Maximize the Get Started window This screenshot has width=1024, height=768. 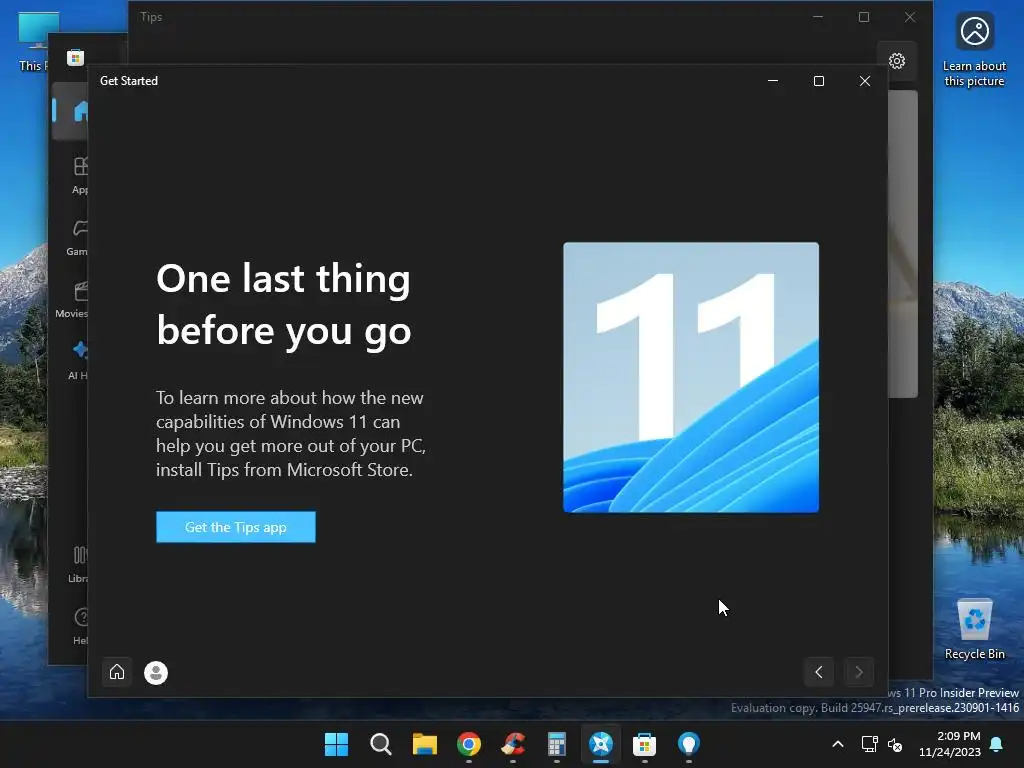(819, 81)
